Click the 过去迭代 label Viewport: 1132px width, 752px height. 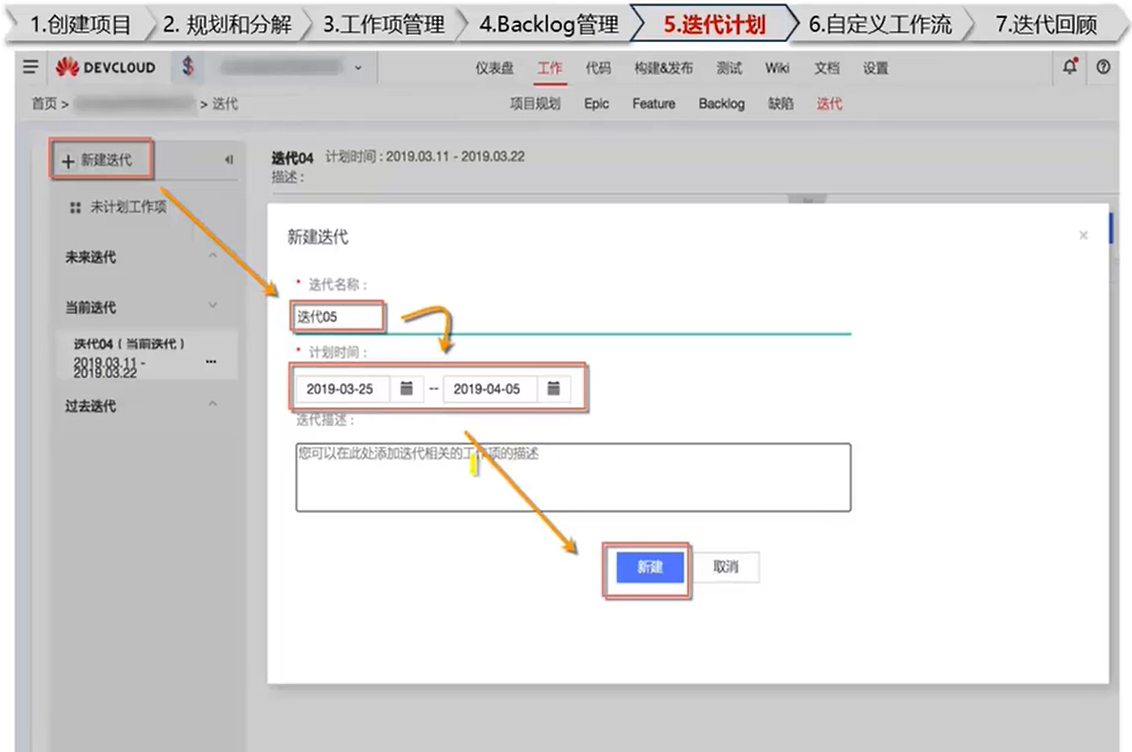click(90, 406)
